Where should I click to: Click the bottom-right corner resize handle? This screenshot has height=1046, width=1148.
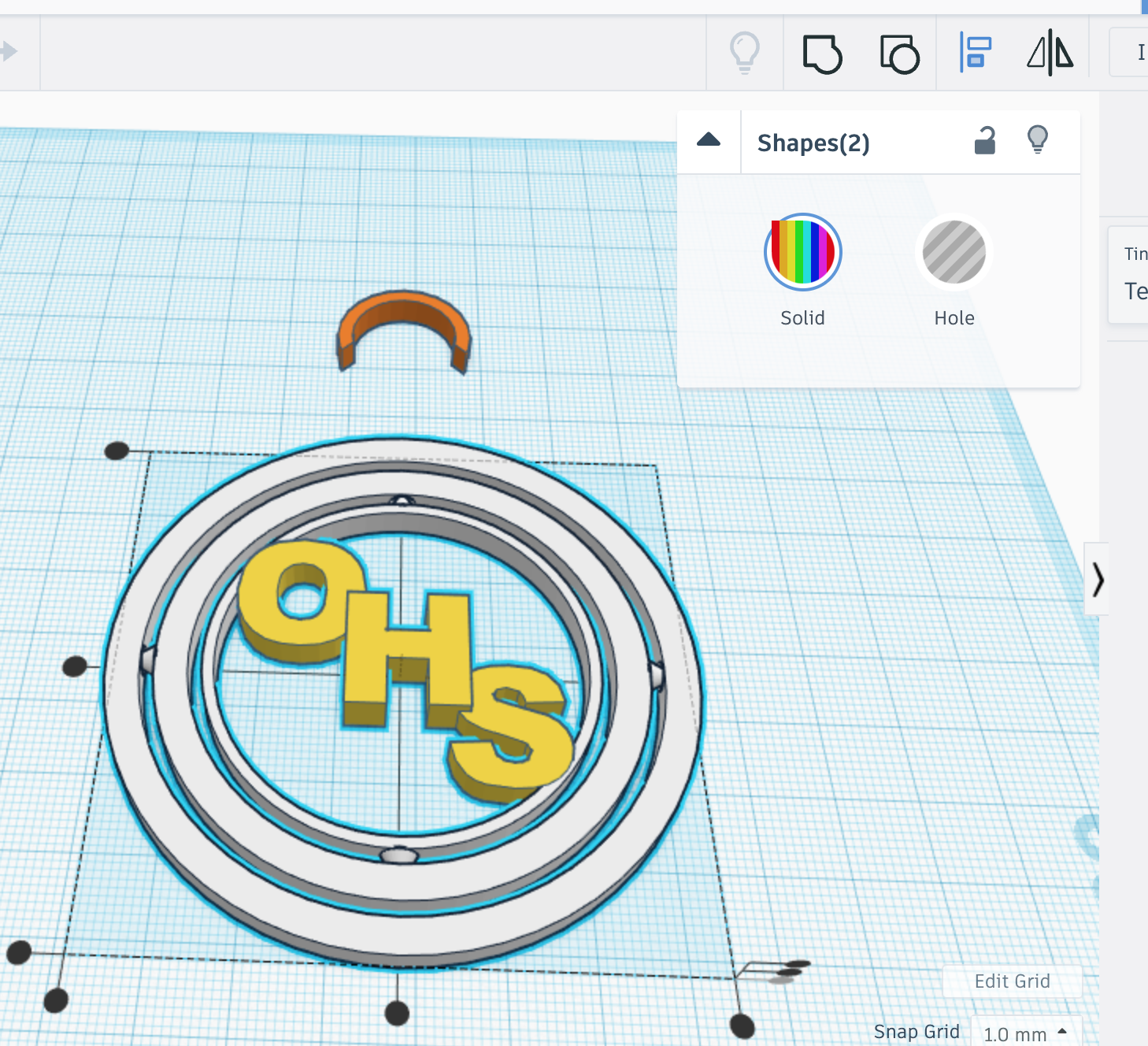(x=742, y=1026)
